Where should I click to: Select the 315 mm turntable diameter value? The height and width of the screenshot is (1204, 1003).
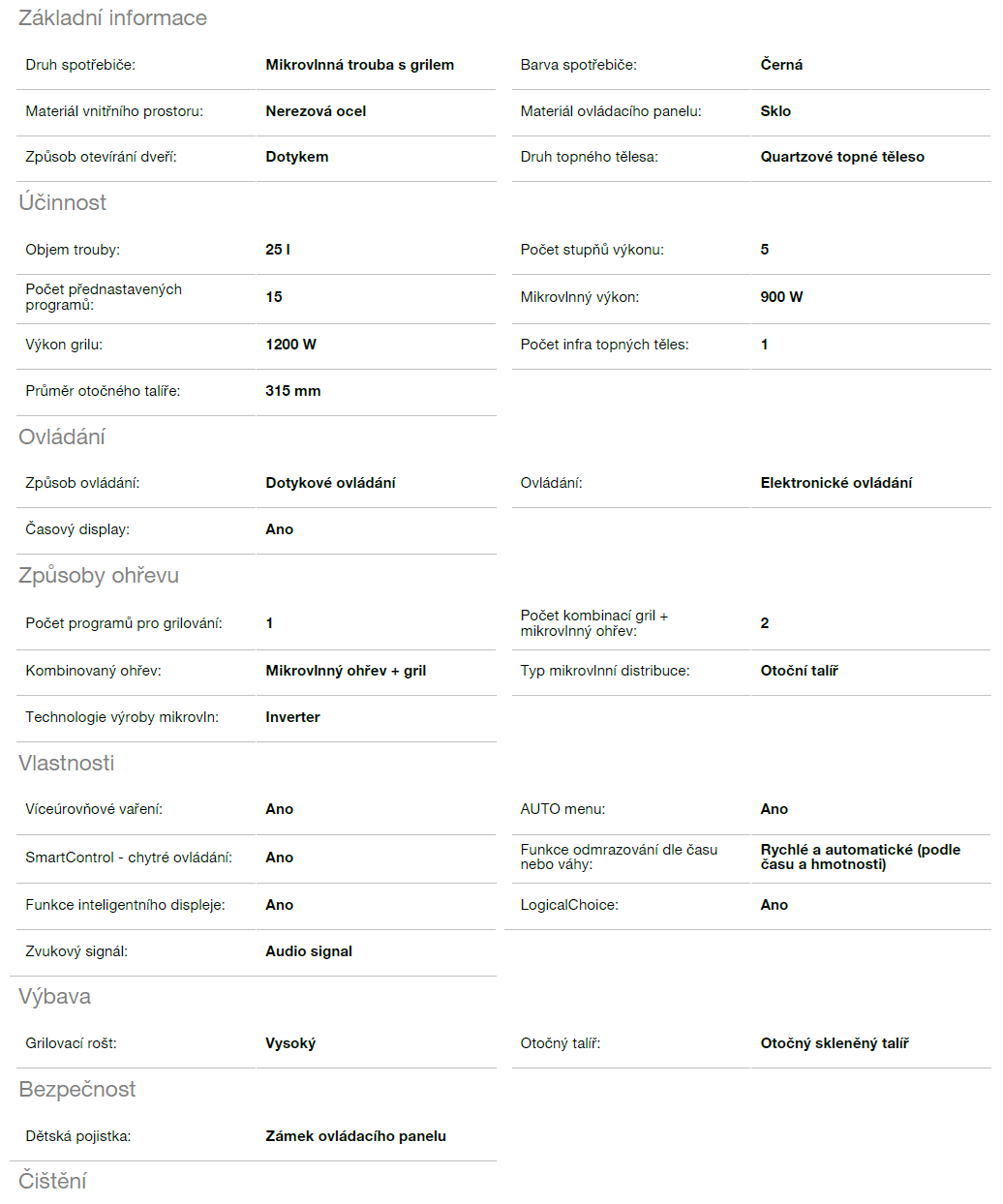(292, 391)
